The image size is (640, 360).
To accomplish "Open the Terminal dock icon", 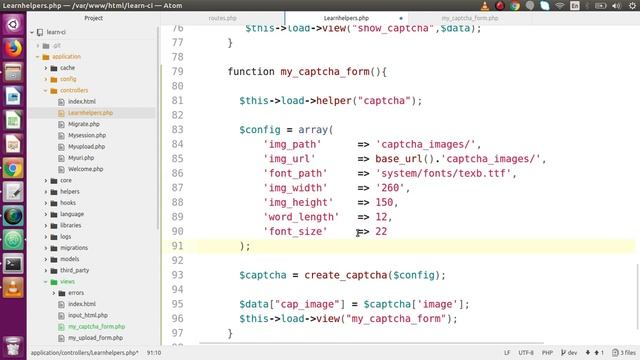I will pos(13,264).
